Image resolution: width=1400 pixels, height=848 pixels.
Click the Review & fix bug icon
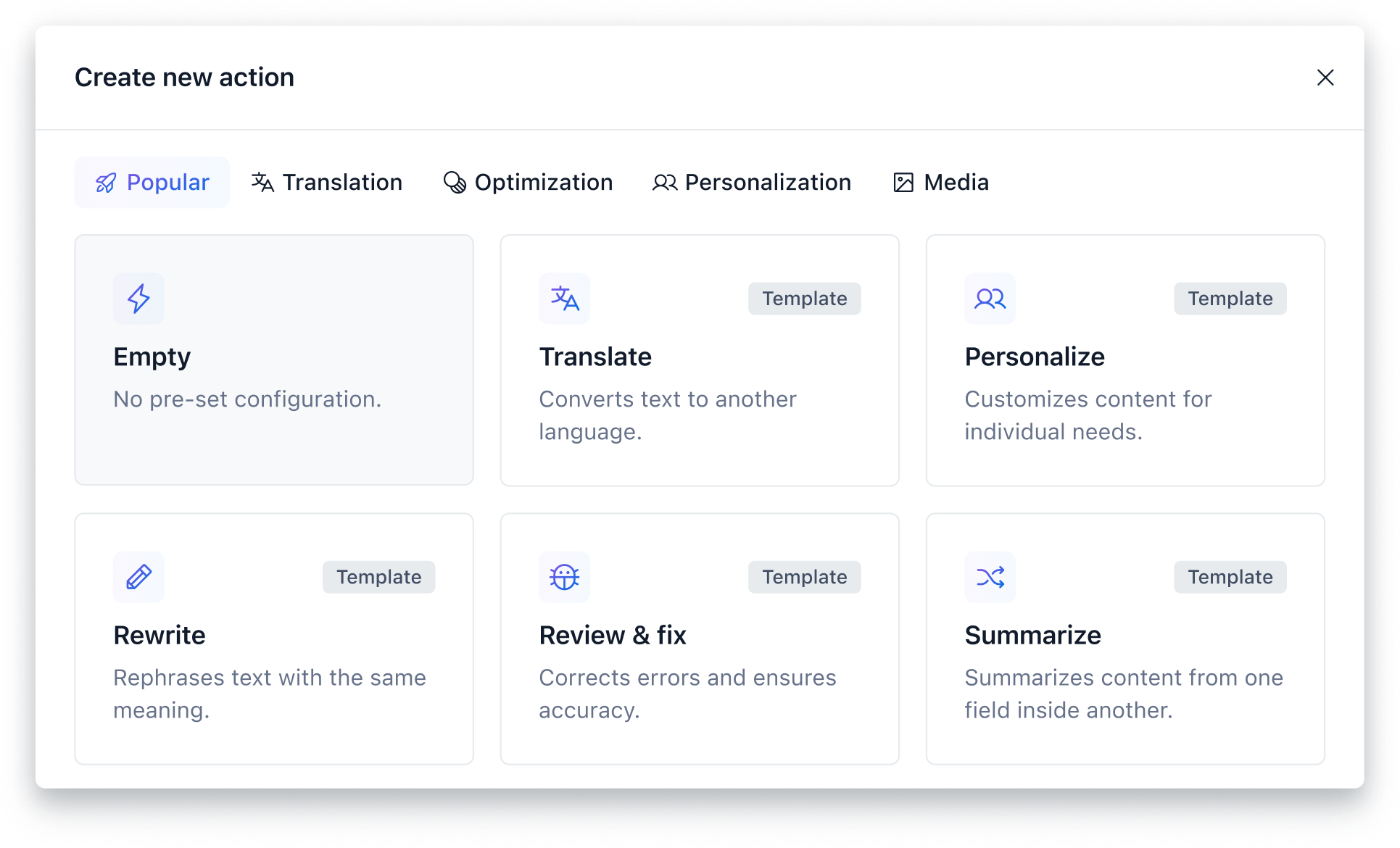click(564, 577)
